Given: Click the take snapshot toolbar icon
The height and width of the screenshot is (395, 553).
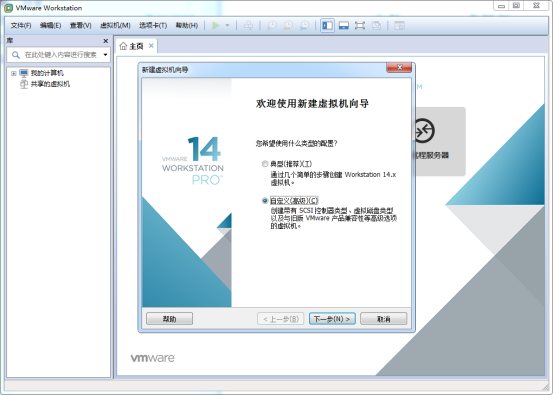Looking at the screenshot, I should (272, 25).
